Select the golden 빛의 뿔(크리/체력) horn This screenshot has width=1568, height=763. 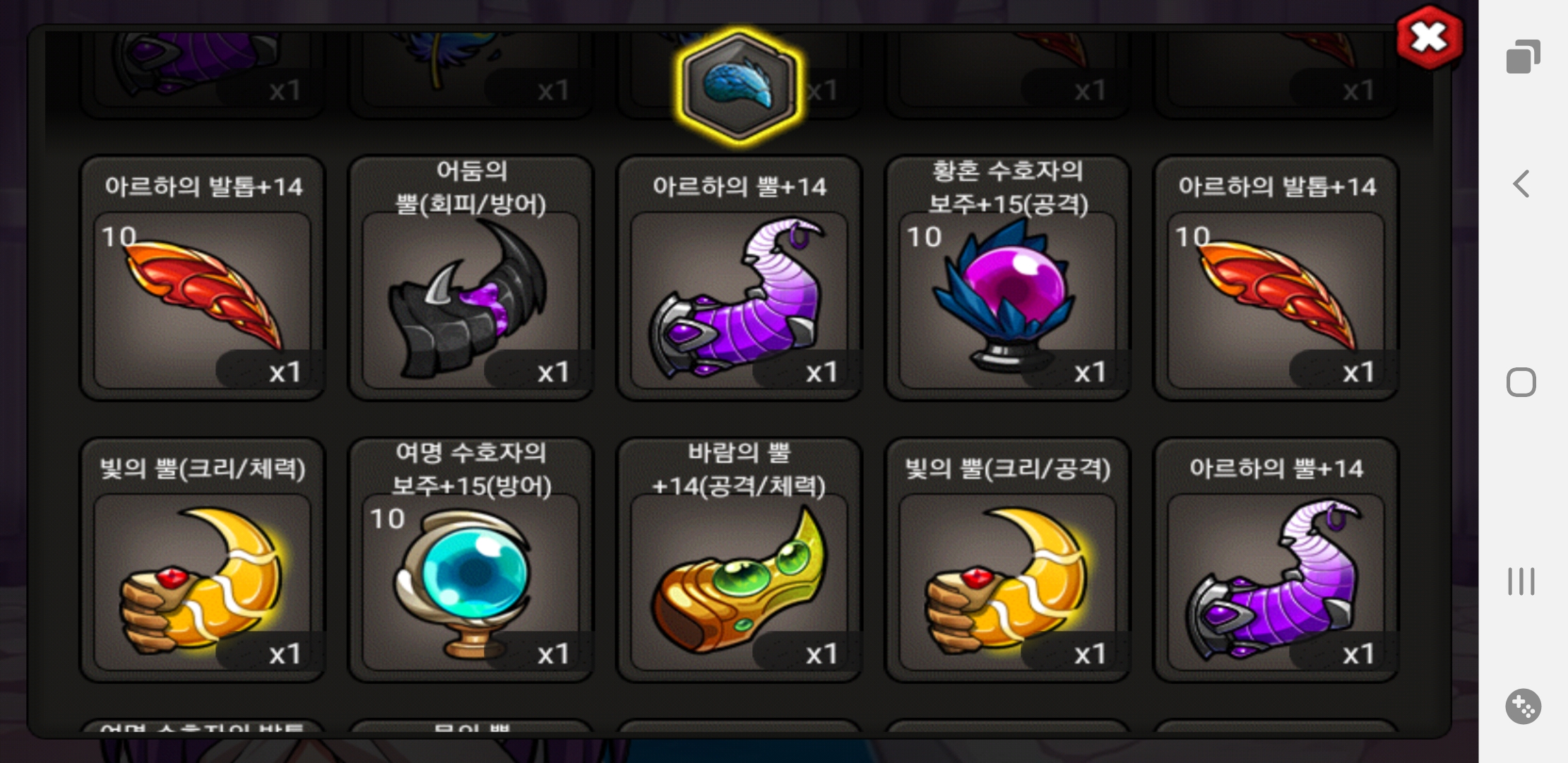coord(203,560)
